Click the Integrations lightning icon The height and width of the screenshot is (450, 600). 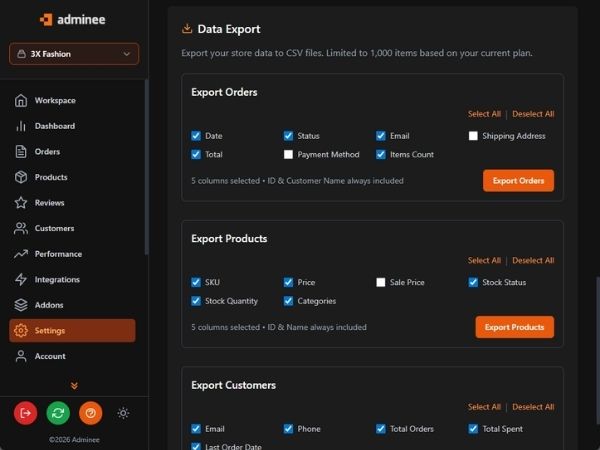[21, 279]
